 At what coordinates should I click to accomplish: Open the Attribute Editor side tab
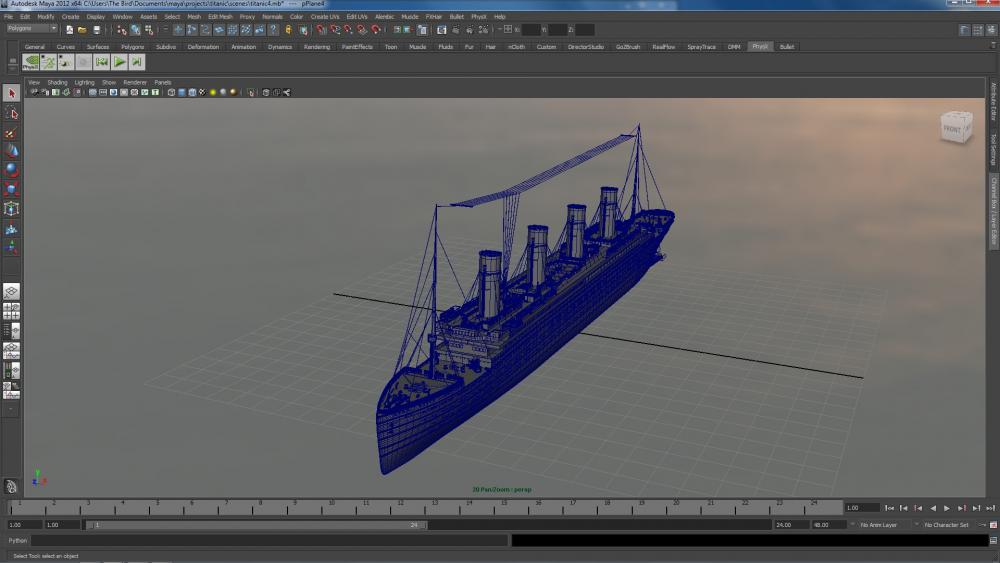pos(993,103)
